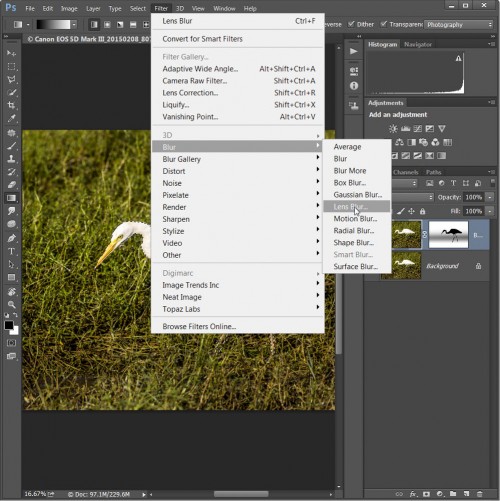Select the Brush tool
Viewport: 500px width, 501px height.
[x=11, y=146]
